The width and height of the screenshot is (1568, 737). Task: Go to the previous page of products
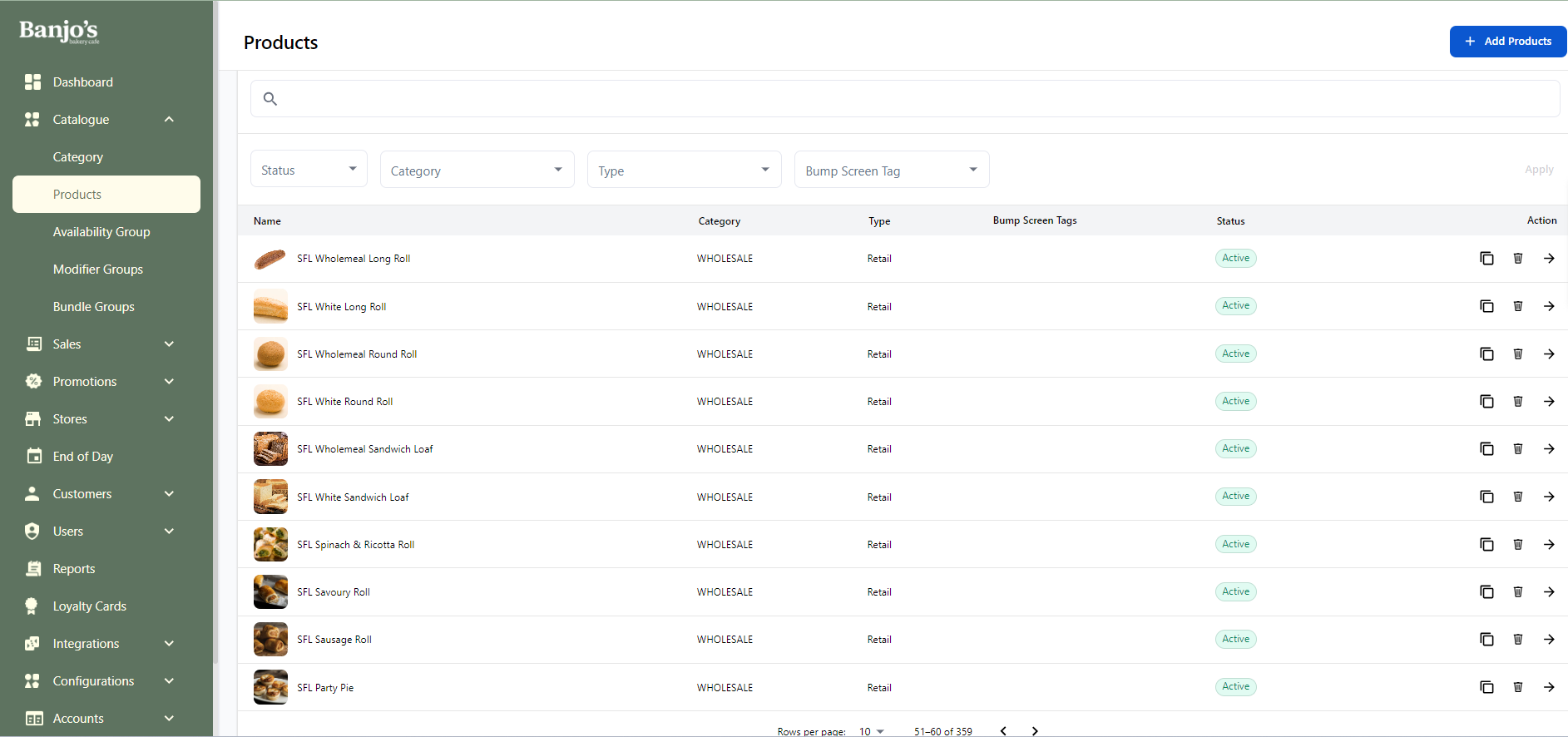pyautogui.click(x=1003, y=731)
